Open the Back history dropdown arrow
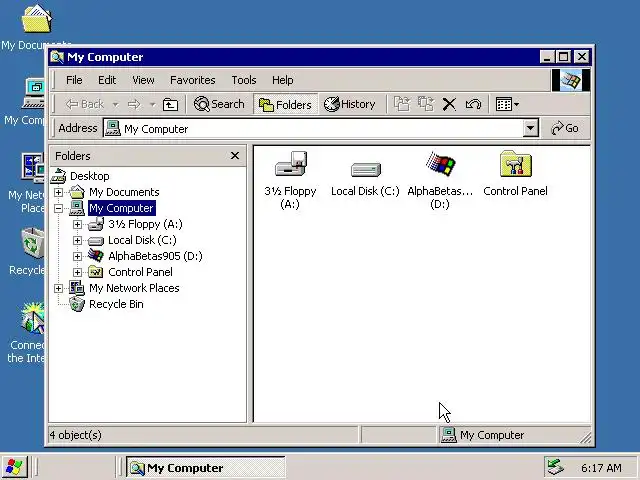Viewport: 640px width, 480px height. pyautogui.click(x=116, y=105)
